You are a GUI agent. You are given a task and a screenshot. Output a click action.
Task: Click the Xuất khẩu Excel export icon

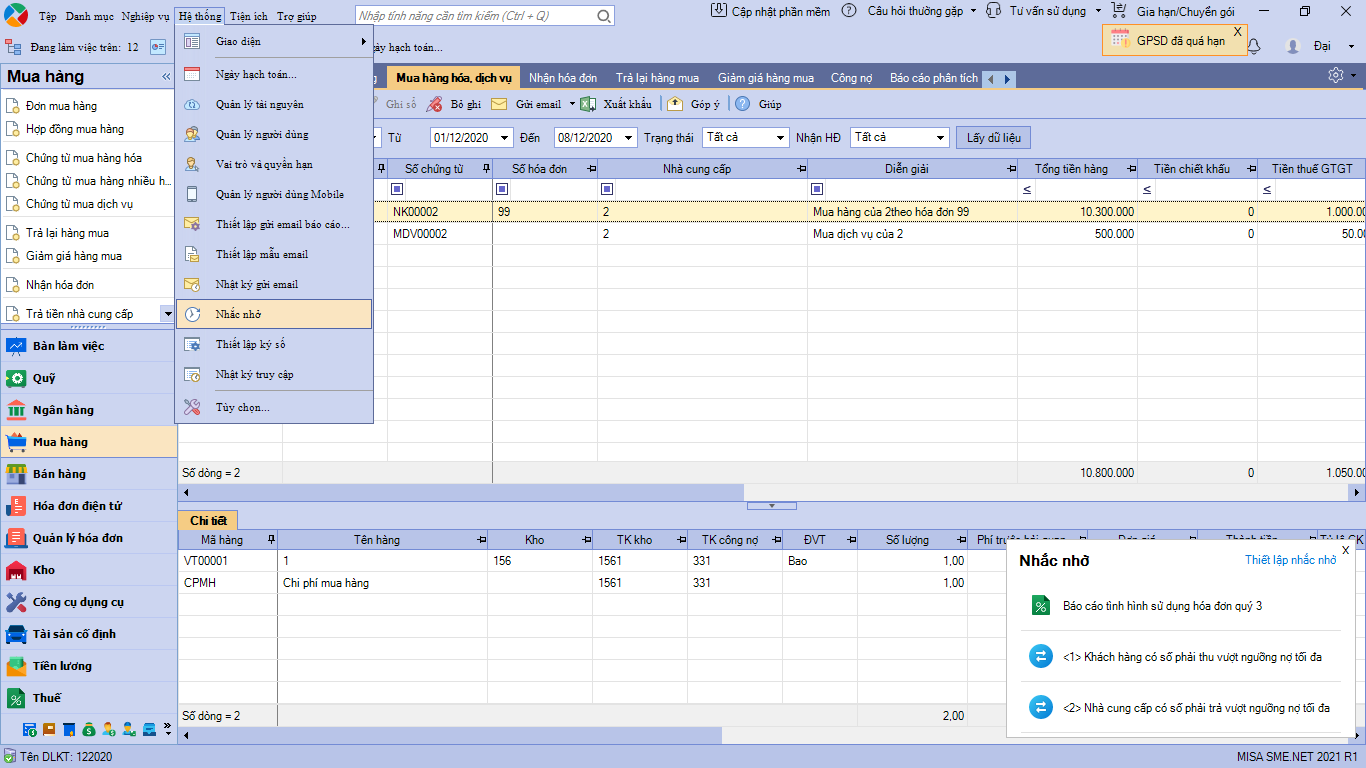pyautogui.click(x=588, y=104)
